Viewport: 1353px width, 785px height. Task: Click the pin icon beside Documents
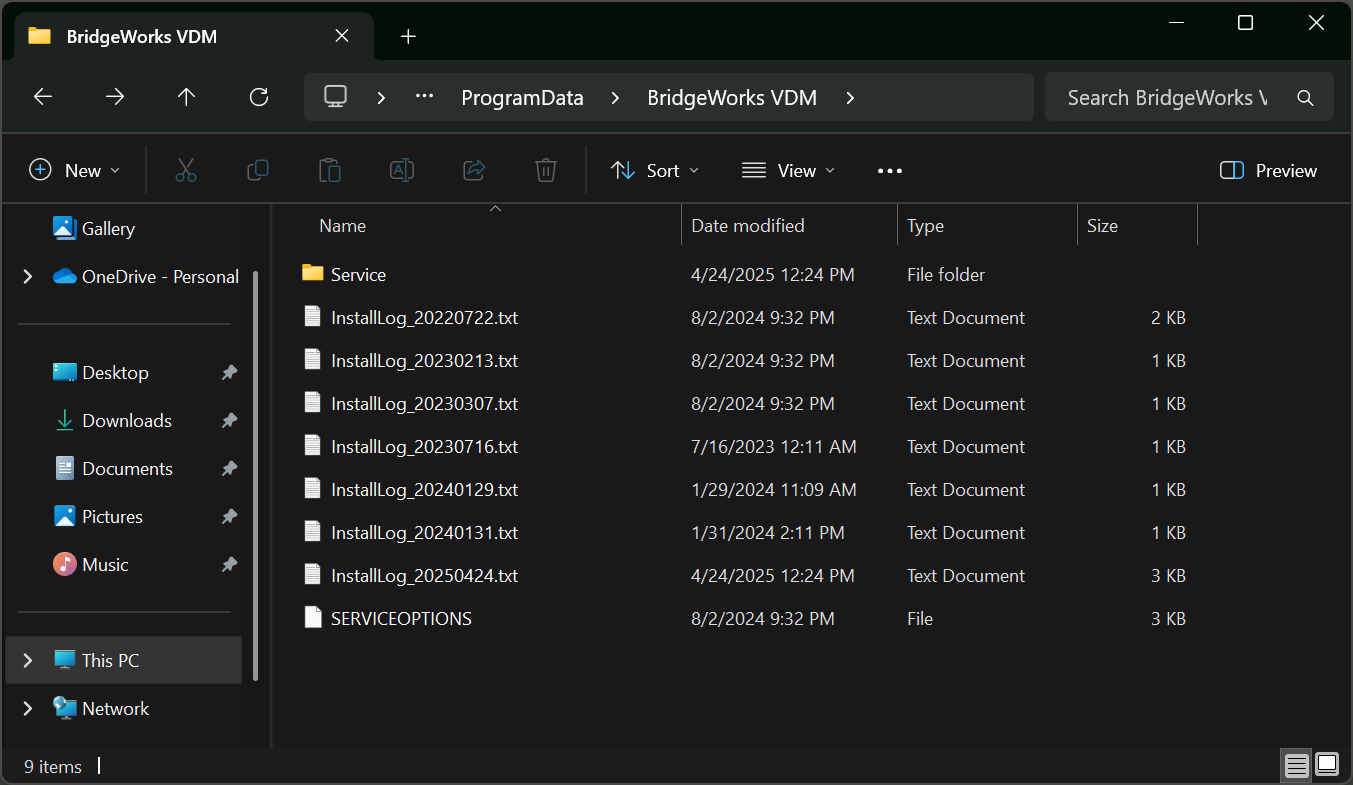pos(229,469)
